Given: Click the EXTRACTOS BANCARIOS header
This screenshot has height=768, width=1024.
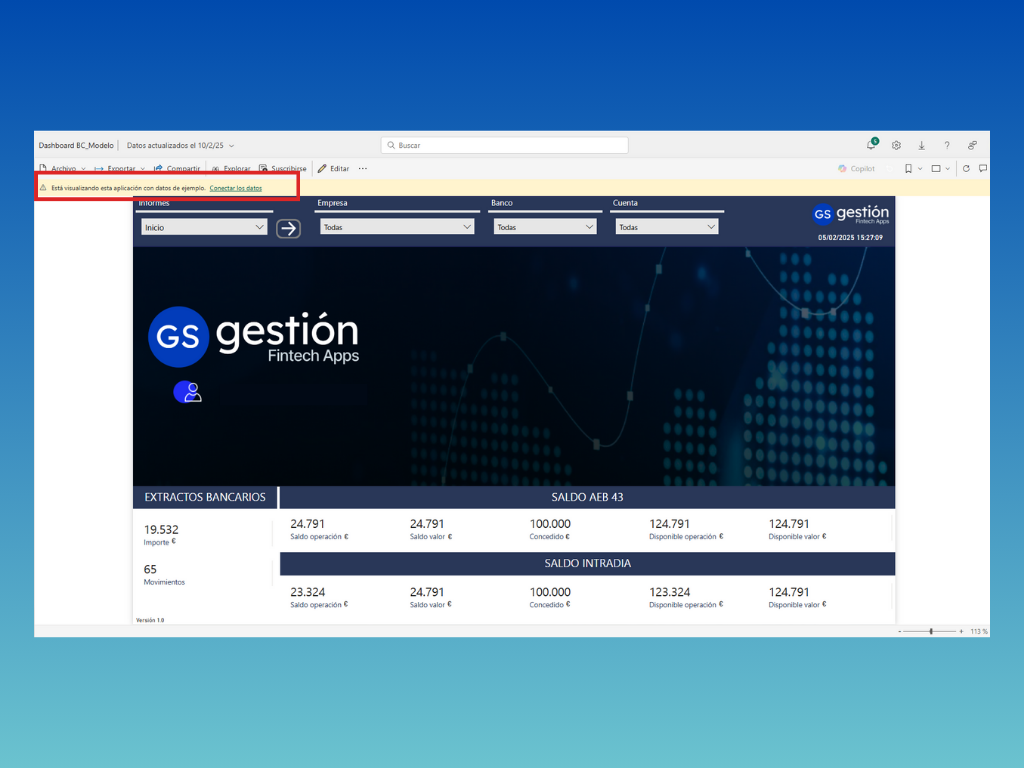Looking at the screenshot, I should (x=205, y=497).
